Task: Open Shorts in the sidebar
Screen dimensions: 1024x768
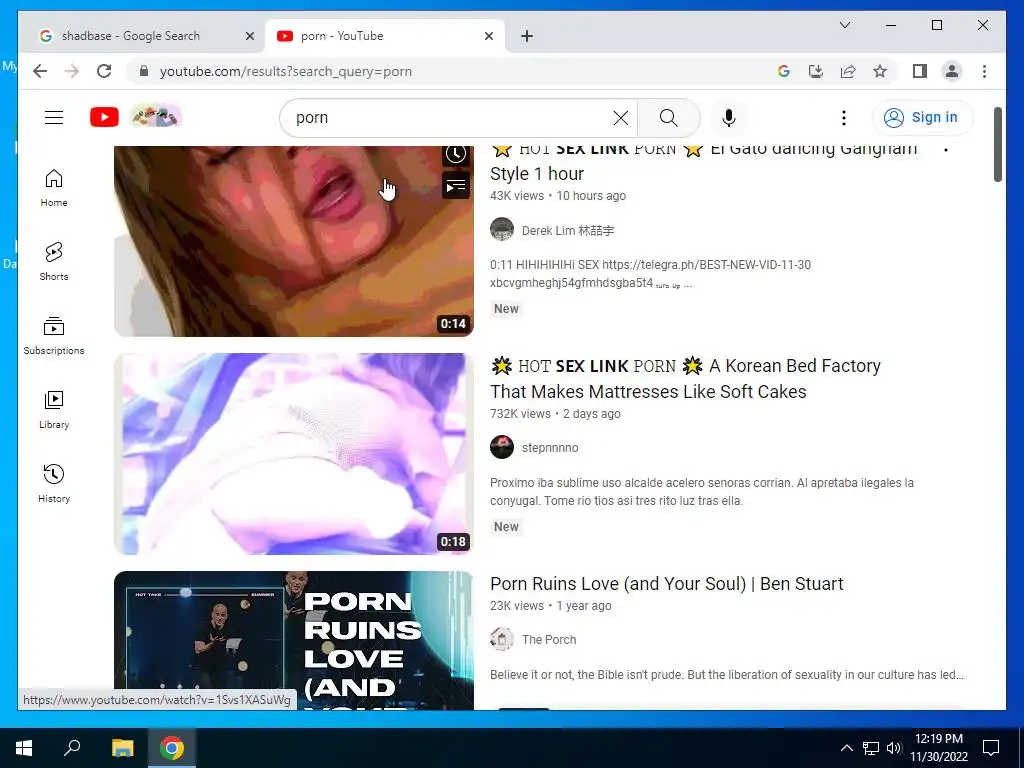Action: pyautogui.click(x=54, y=261)
